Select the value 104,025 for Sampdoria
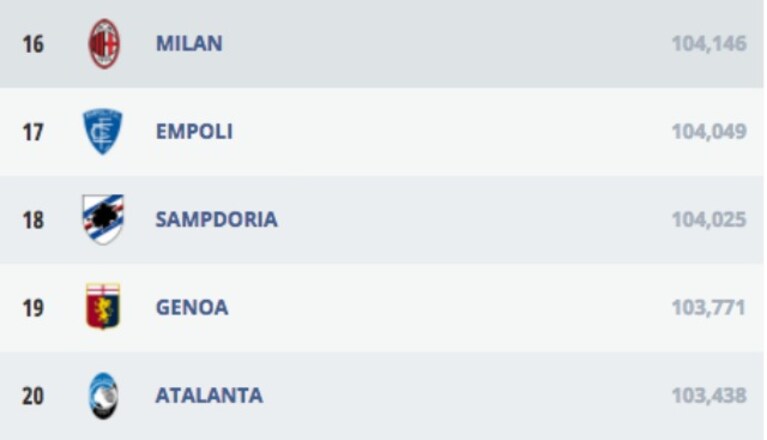Viewport: 767px width, 440px height. tap(709, 220)
